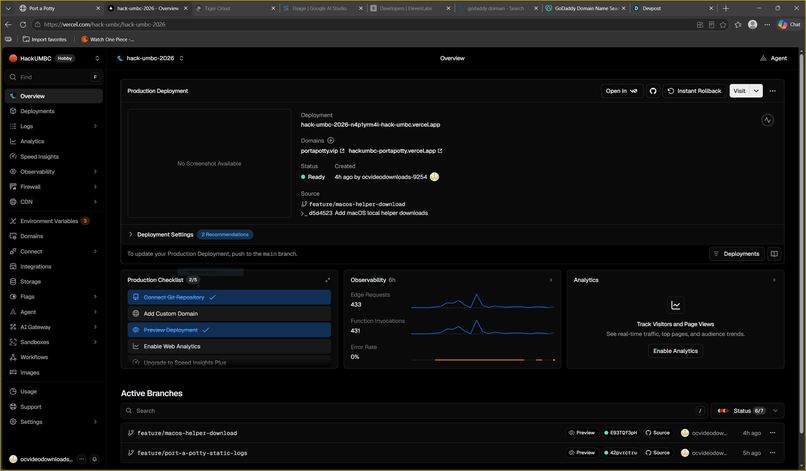The image size is (806, 471).
Task: Select the Preview Deployment checklist item
Action: 229,330
